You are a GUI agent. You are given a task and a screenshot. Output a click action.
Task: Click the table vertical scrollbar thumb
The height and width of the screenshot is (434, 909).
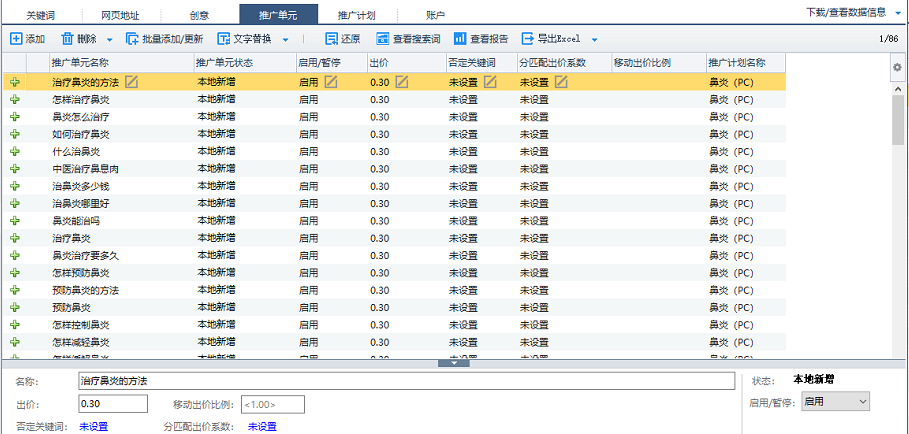[x=898, y=121]
